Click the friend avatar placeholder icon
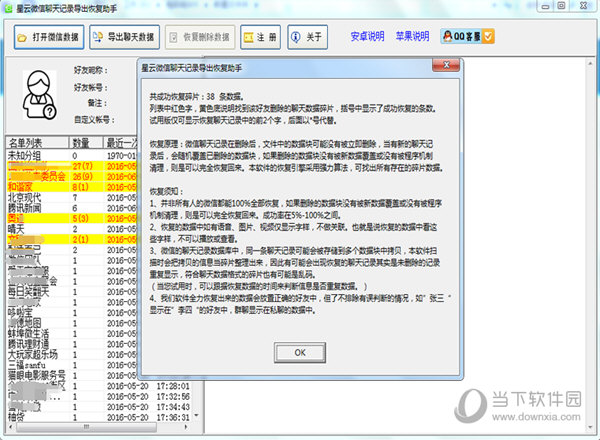 coord(40,95)
